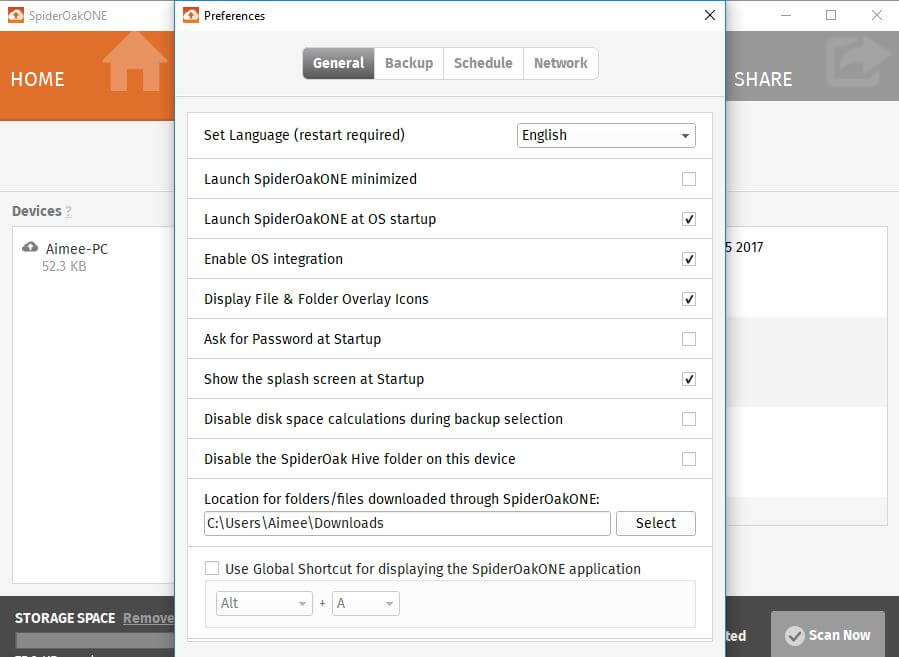Click the SpiderOakONE logo in main window title bar
Image resolution: width=899 pixels, height=657 pixels.
pyautogui.click(x=15, y=15)
